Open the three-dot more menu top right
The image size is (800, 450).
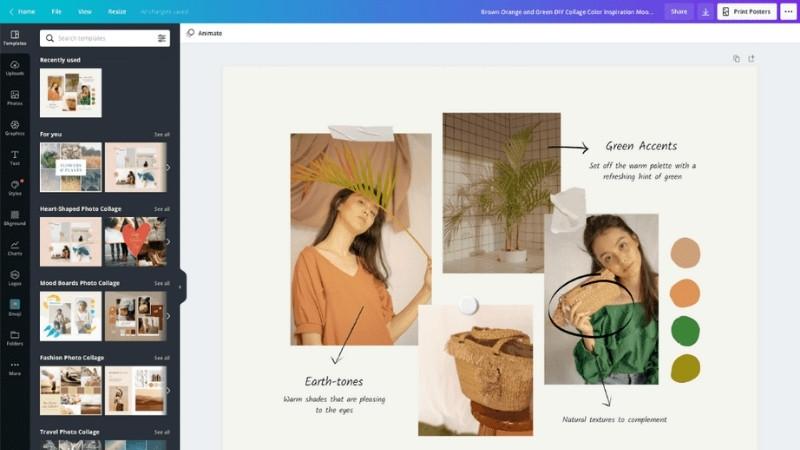click(x=789, y=12)
